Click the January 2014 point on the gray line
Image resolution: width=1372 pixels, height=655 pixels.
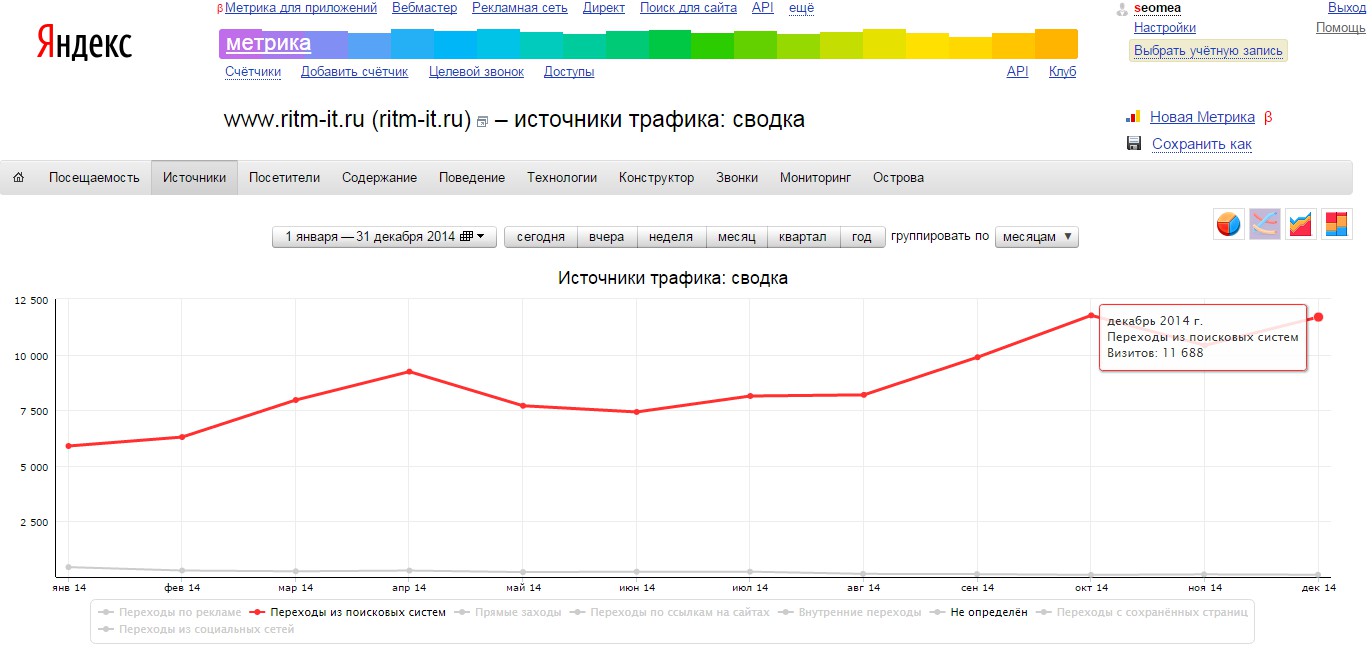[x=68, y=567]
